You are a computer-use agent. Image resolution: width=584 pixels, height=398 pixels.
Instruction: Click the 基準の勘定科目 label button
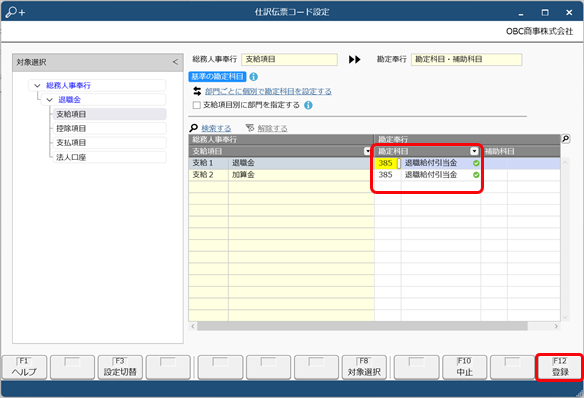click(218, 77)
